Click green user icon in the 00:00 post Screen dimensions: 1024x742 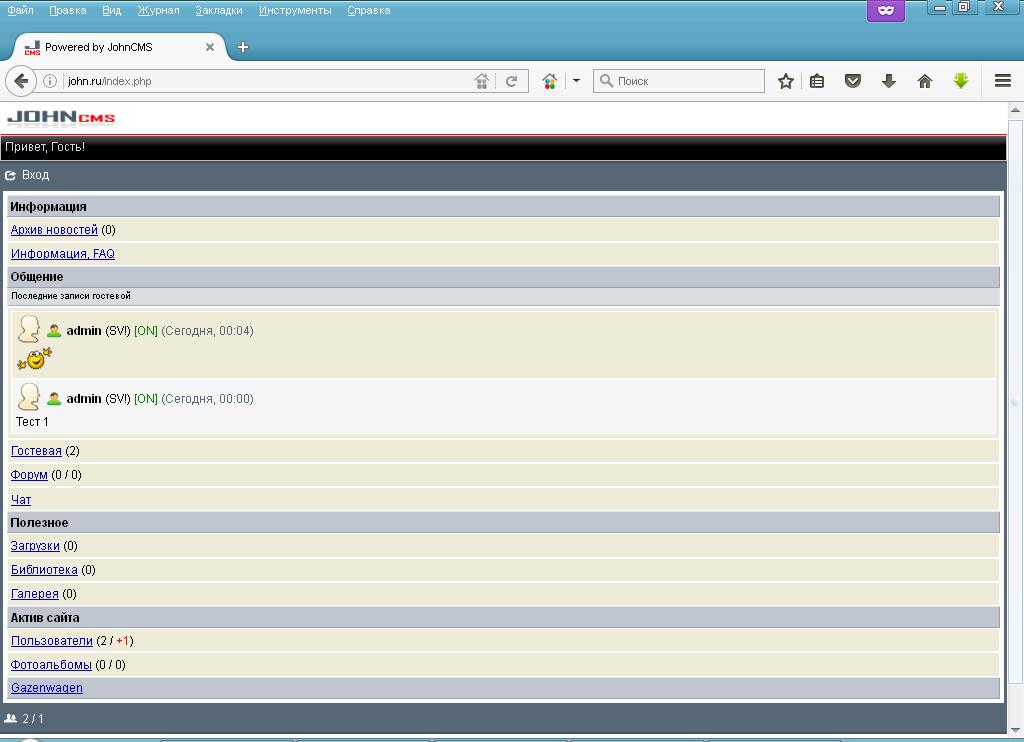click(54, 398)
